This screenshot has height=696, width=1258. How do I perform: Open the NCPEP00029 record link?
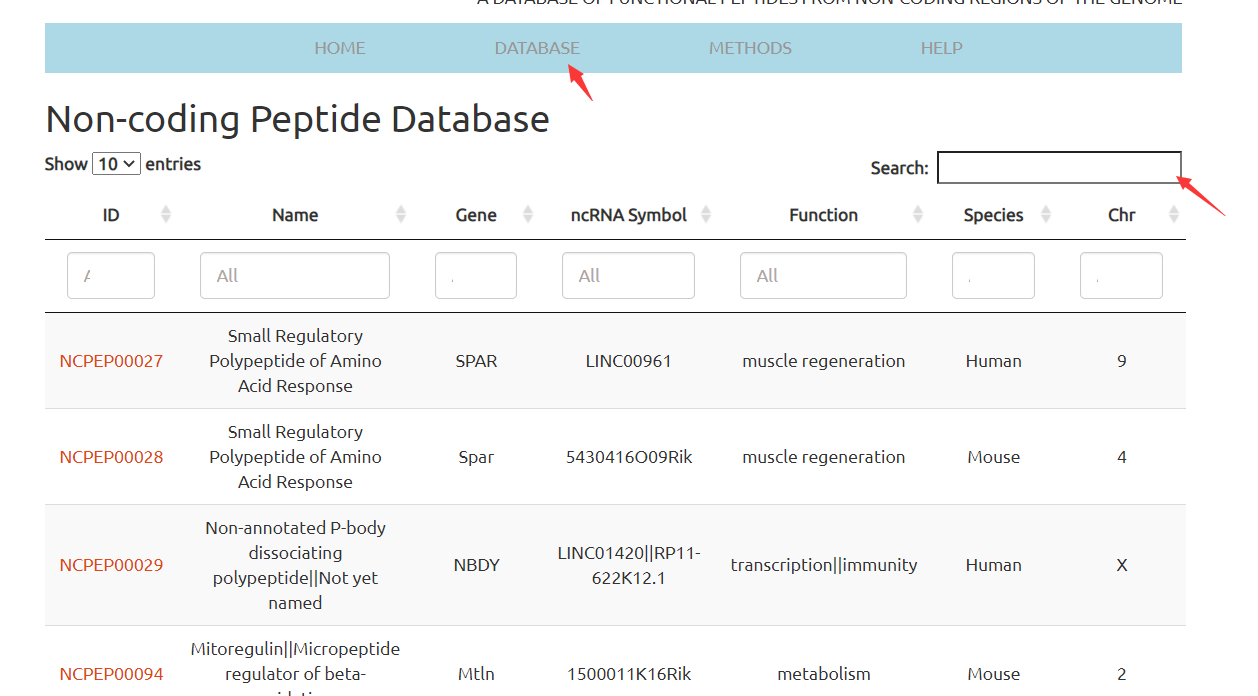point(111,565)
